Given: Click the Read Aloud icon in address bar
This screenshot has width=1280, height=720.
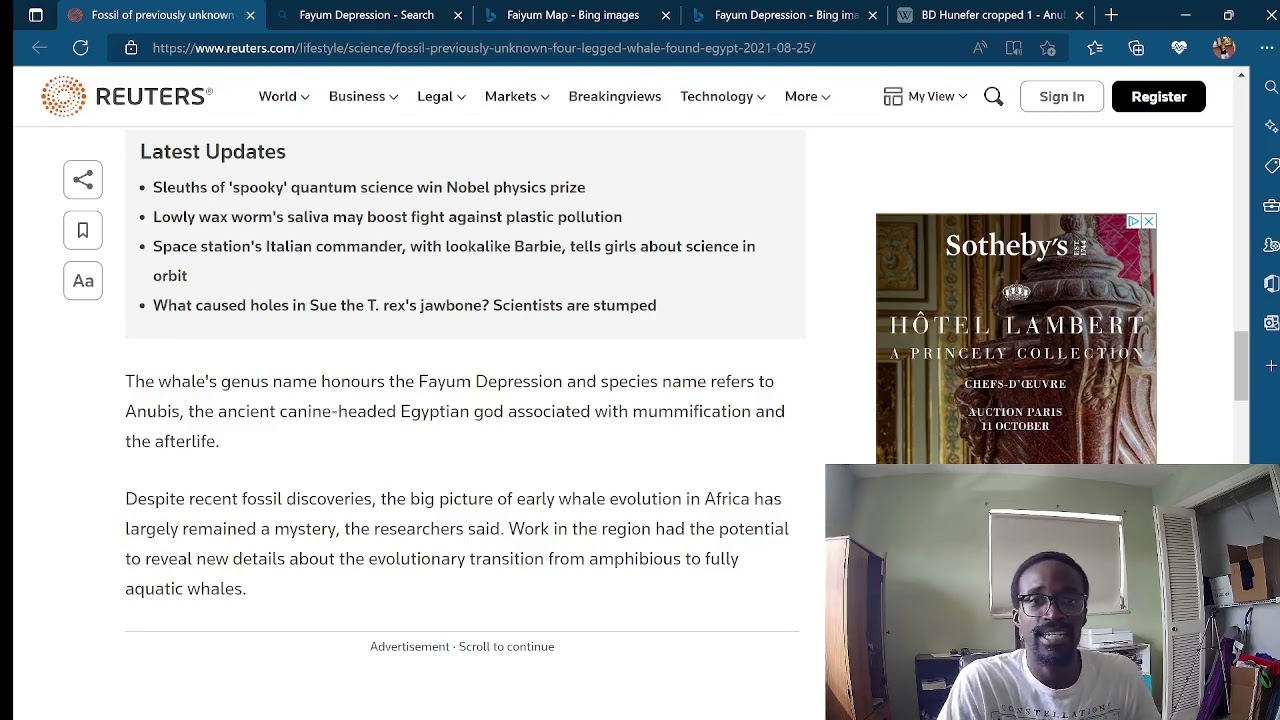Looking at the screenshot, I should [x=980, y=48].
